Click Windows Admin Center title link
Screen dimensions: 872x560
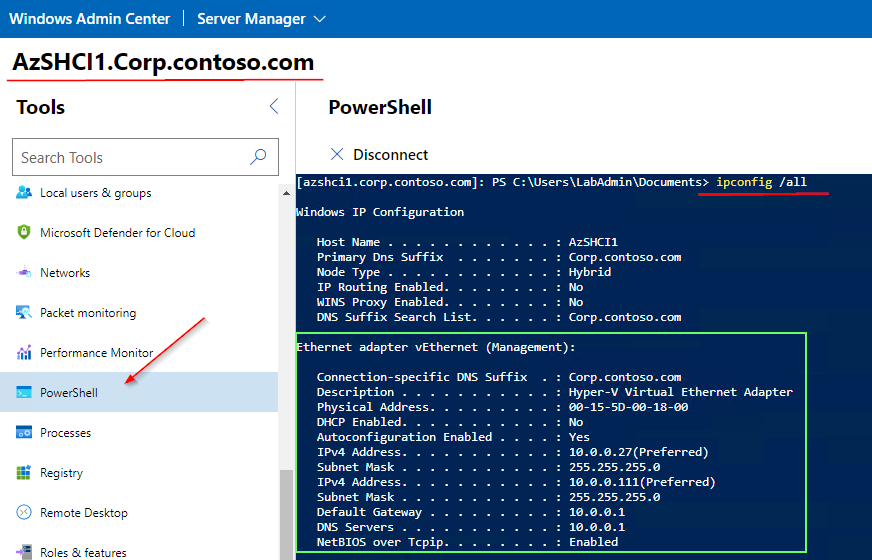(90, 19)
